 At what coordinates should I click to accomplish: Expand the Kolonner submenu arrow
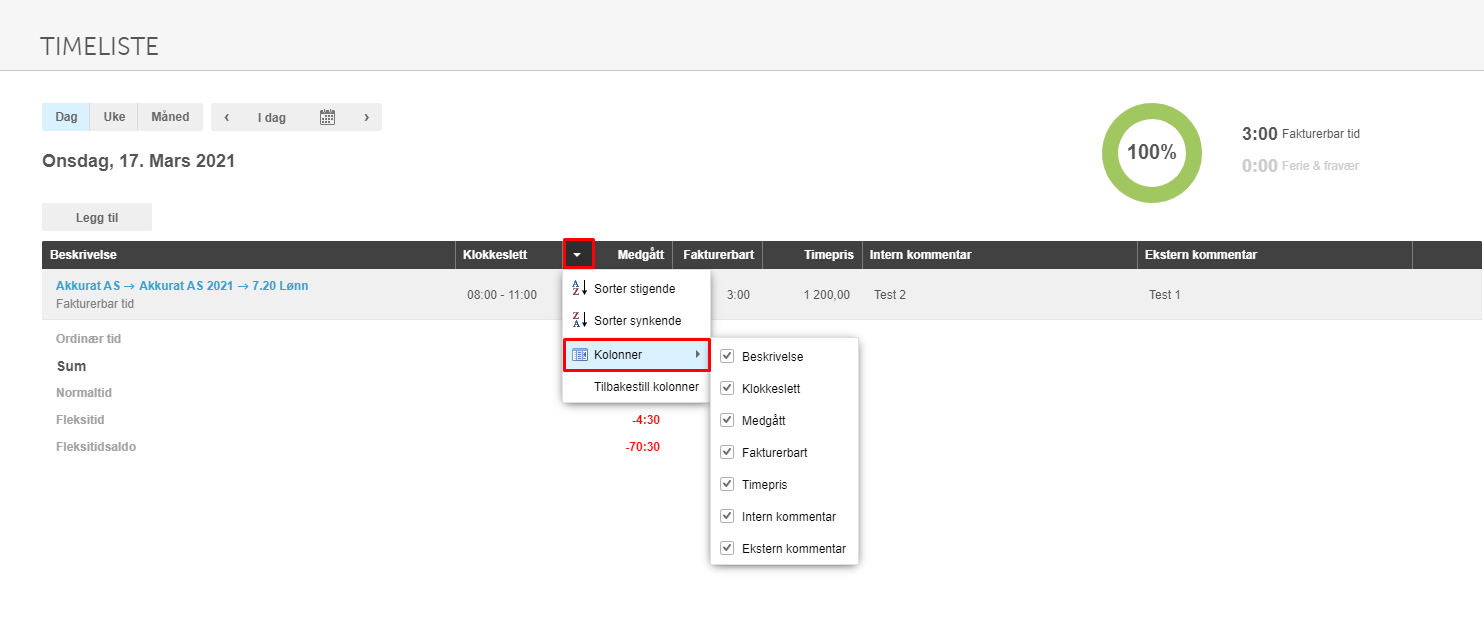(x=697, y=354)
